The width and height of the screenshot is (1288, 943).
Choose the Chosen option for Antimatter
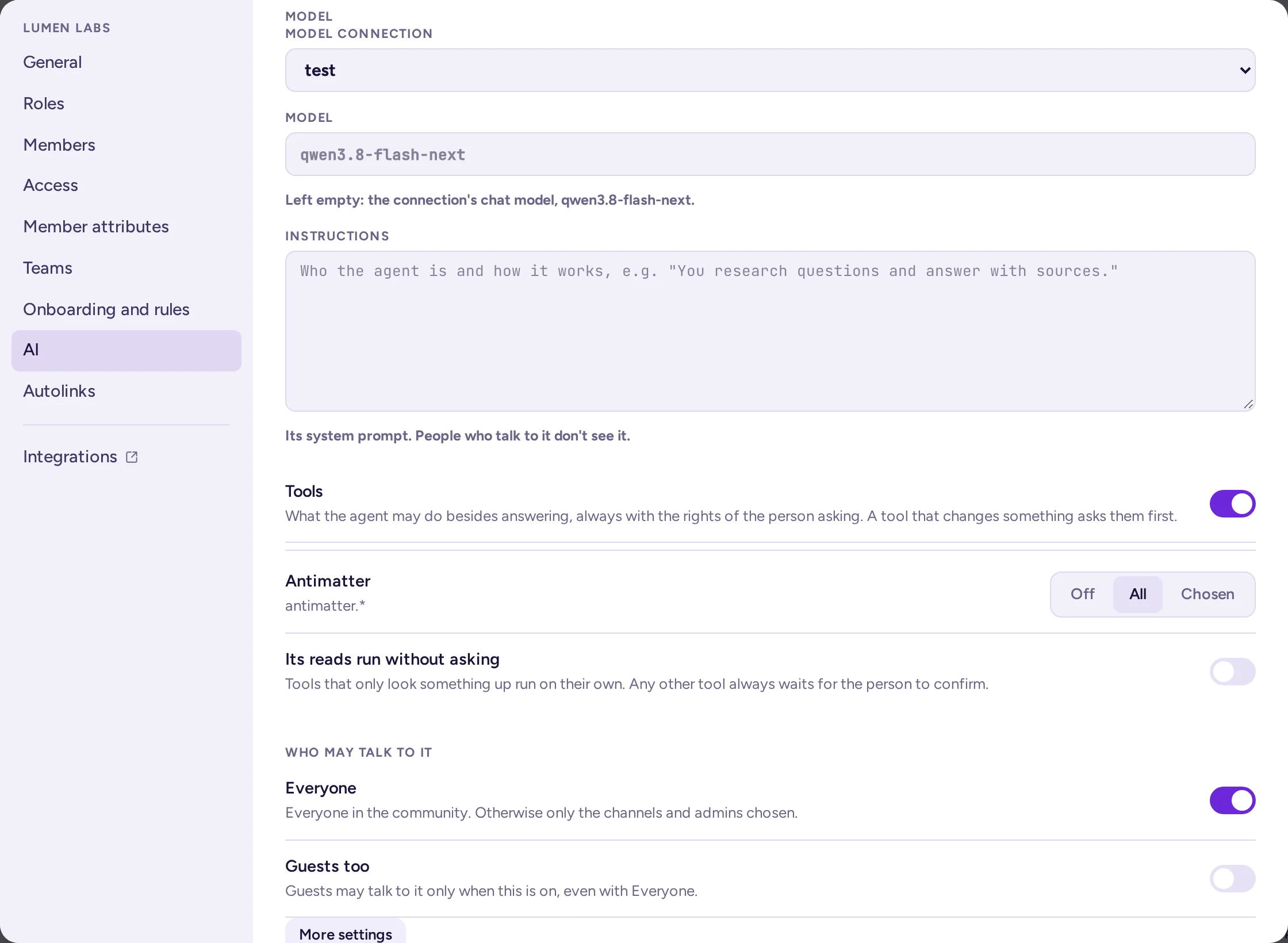point(1207,594)
